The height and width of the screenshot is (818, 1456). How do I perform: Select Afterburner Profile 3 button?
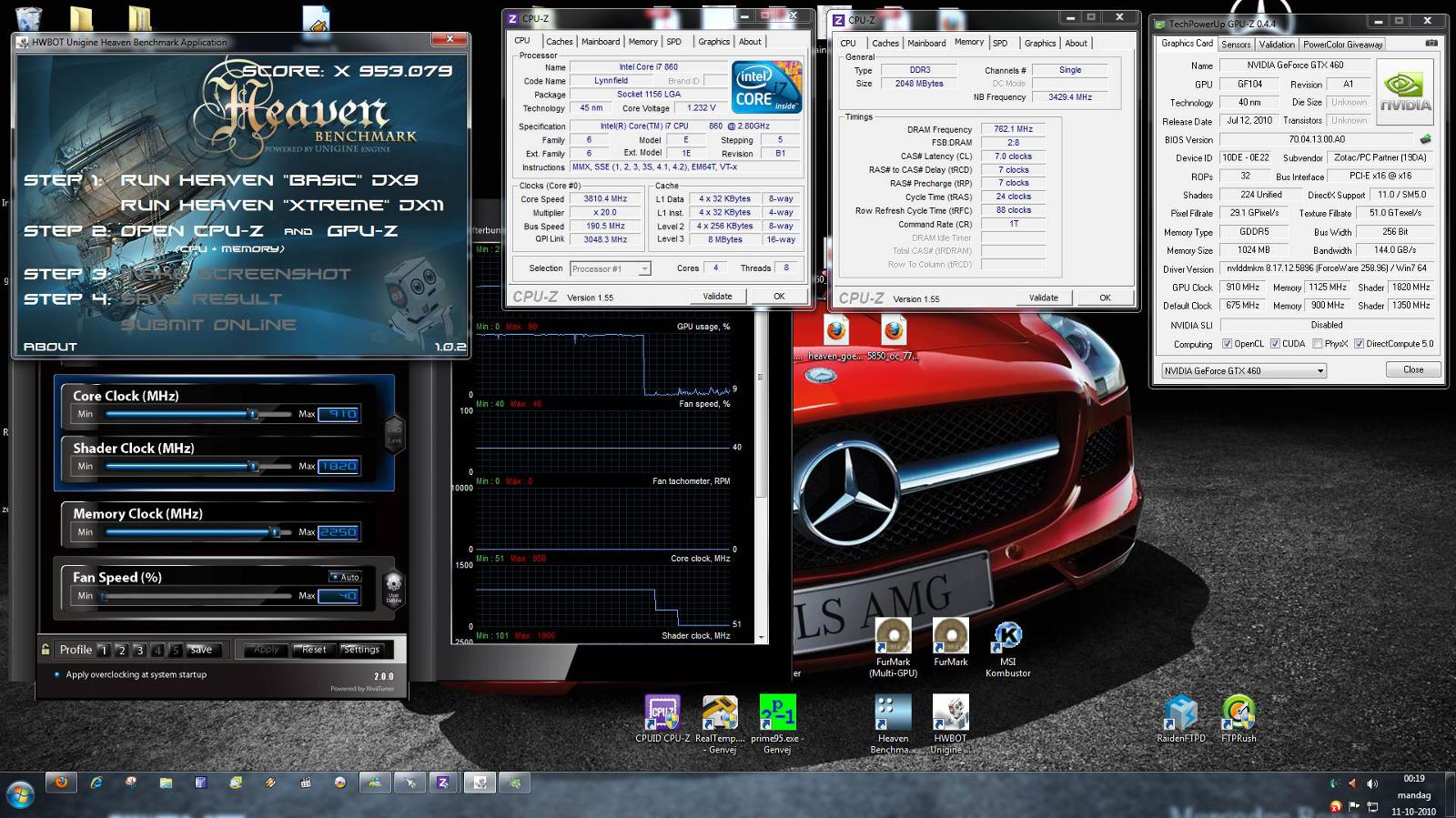click(139, 650)
